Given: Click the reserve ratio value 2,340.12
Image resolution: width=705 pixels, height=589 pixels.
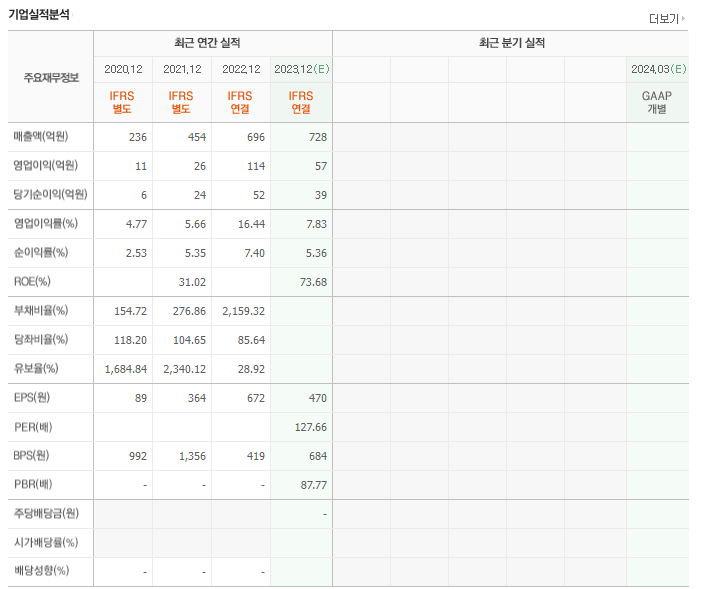Looking at the screenshot, I should 184,369.
